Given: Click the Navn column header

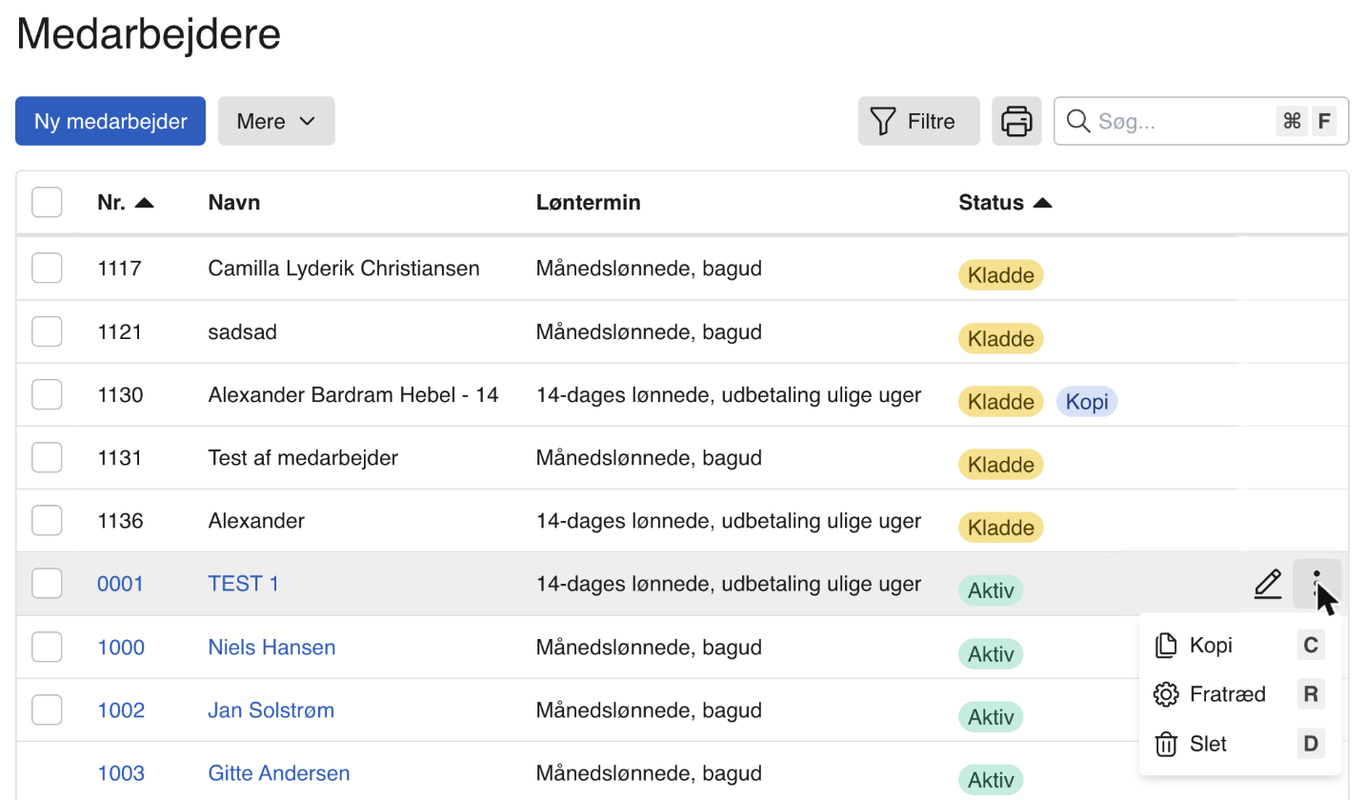Looking at the screenshot, I should 234,202.
